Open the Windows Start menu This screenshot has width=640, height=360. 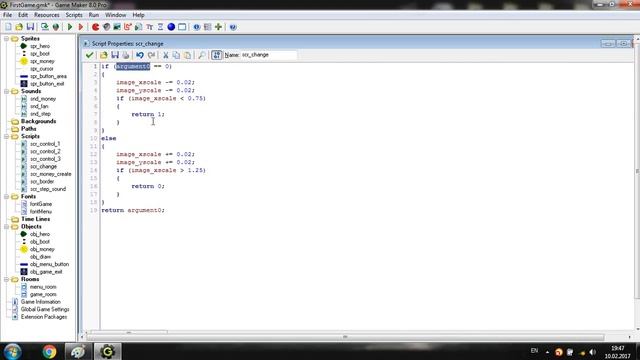pyautogui.click(x=12, y=351)
